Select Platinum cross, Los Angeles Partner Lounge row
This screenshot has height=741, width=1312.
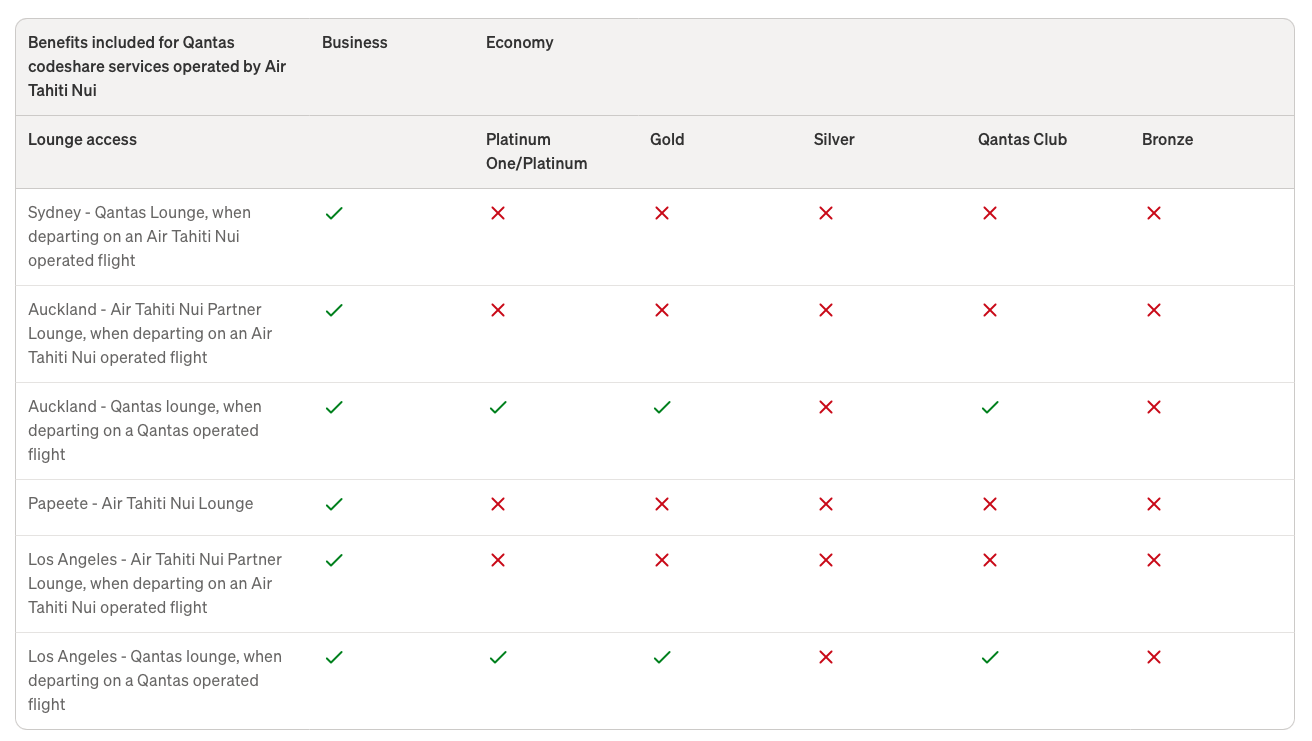(x=498, y=560)
